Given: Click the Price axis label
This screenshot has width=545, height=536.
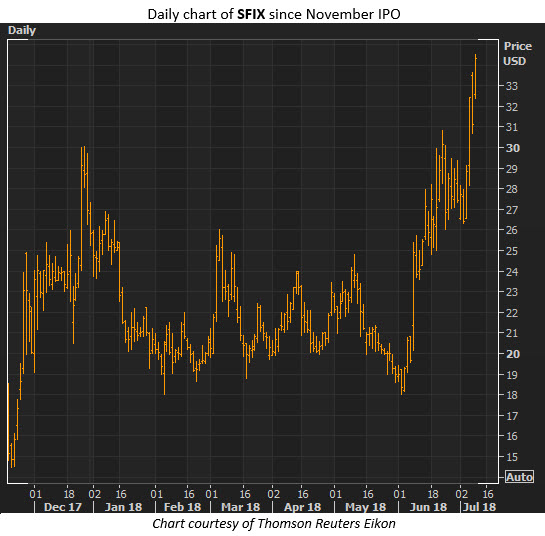Looking at the screenshot, I should tap(518, 46).
